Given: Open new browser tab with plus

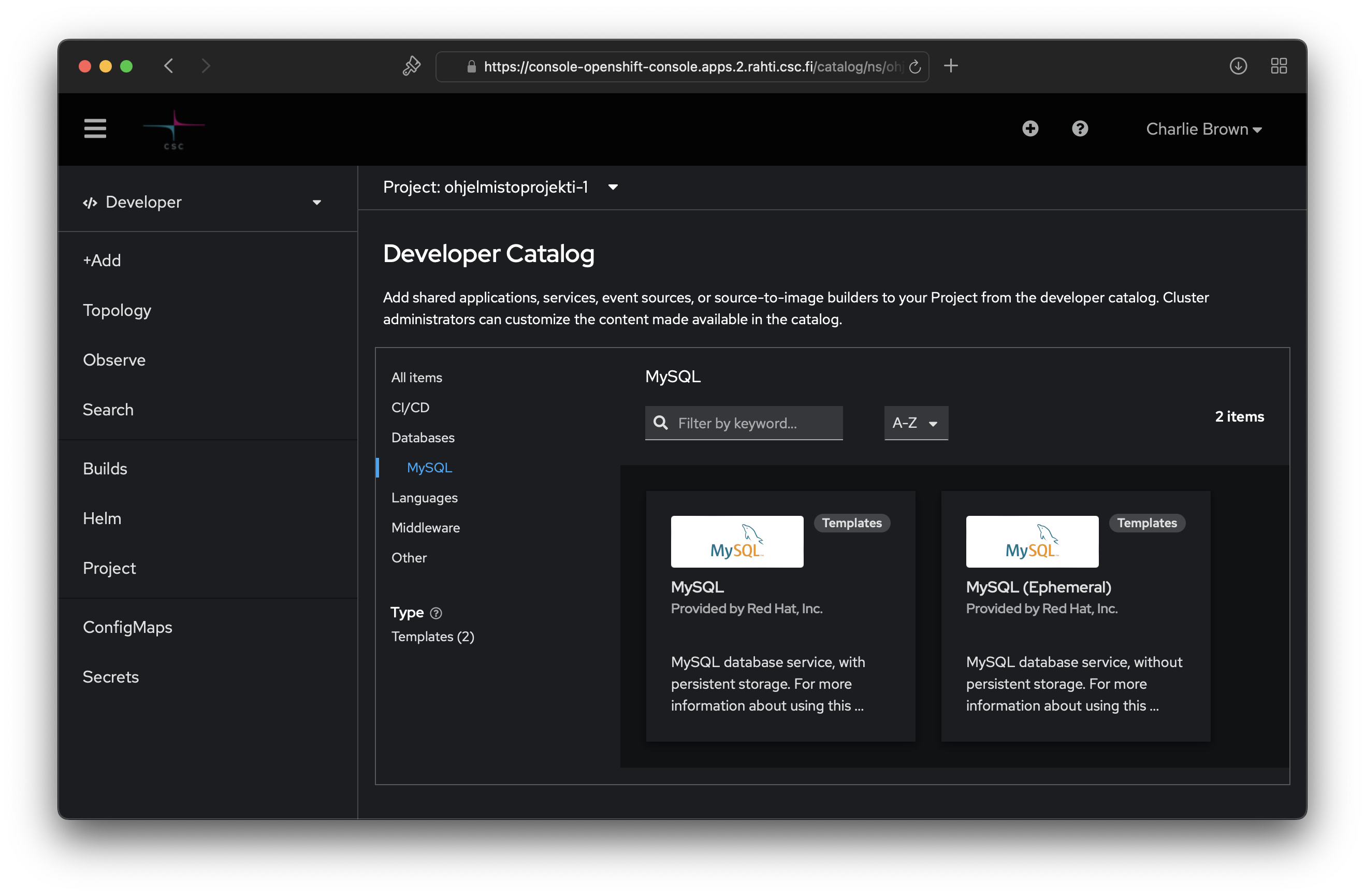Looking at the screenshot, I should point(950,66).
